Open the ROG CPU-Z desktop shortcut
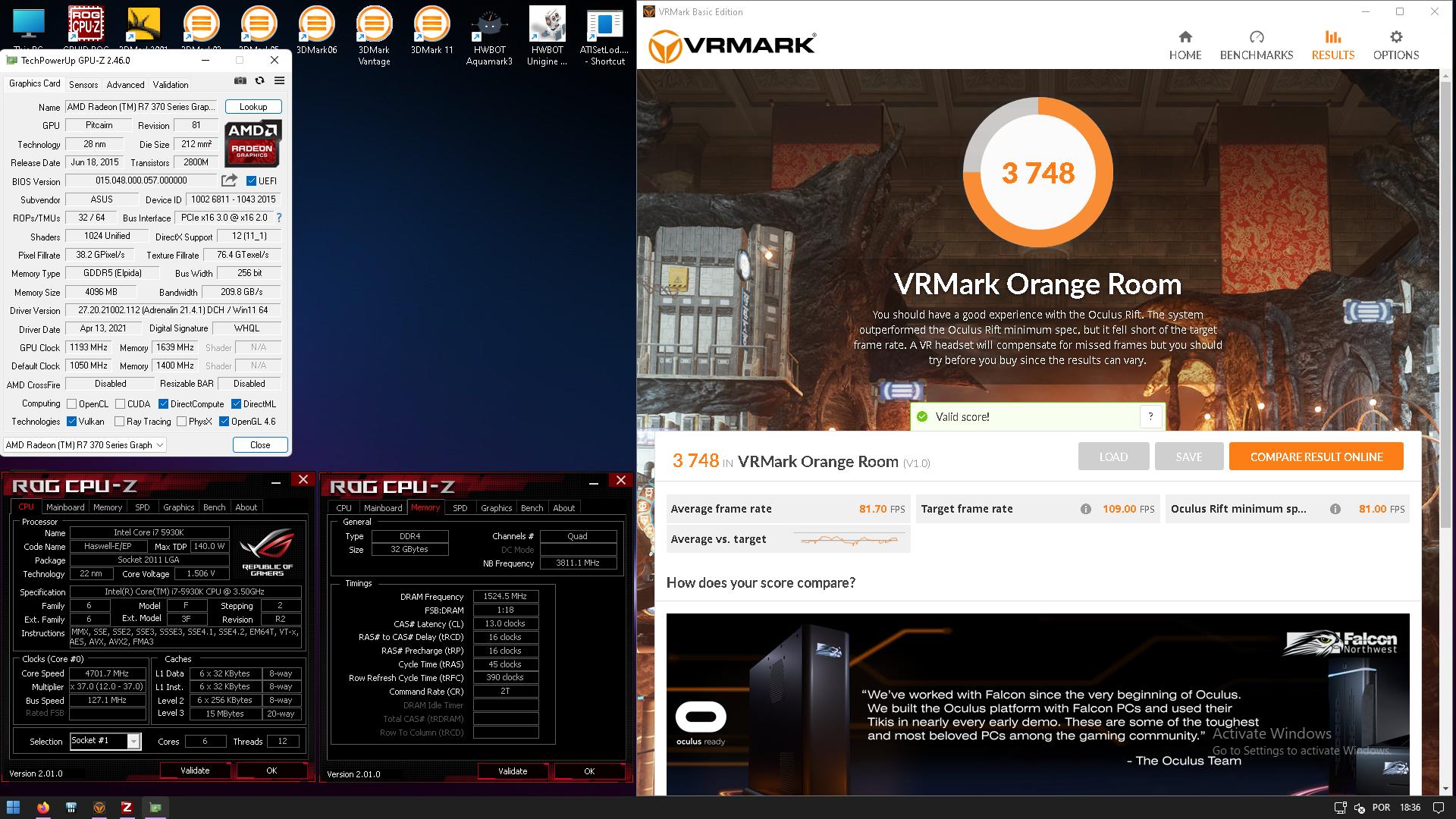 [x=86, y=26]
